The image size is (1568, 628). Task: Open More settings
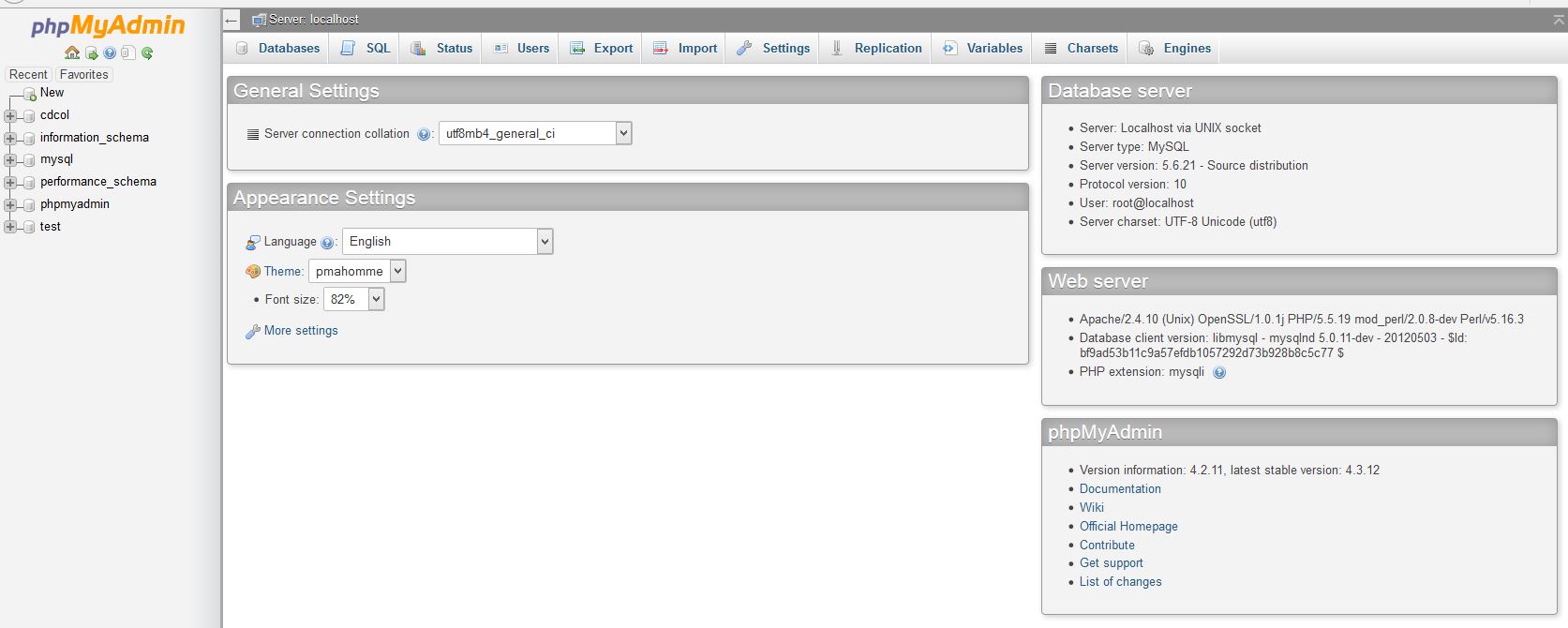tap(301, 331)
